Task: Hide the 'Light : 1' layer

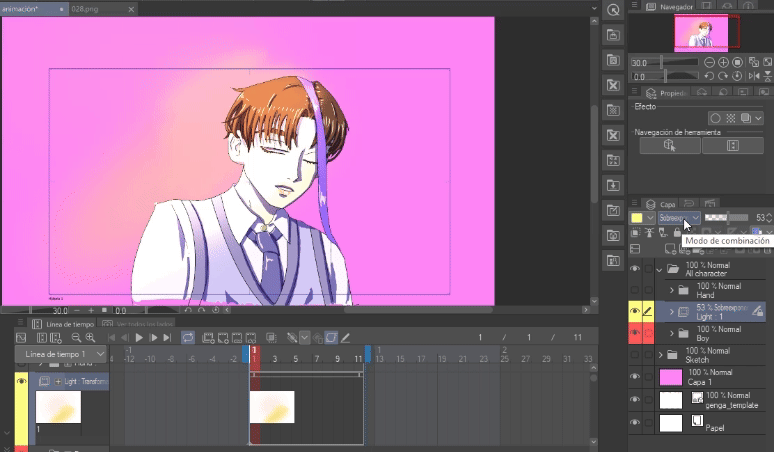Action: tap(635, 311)
